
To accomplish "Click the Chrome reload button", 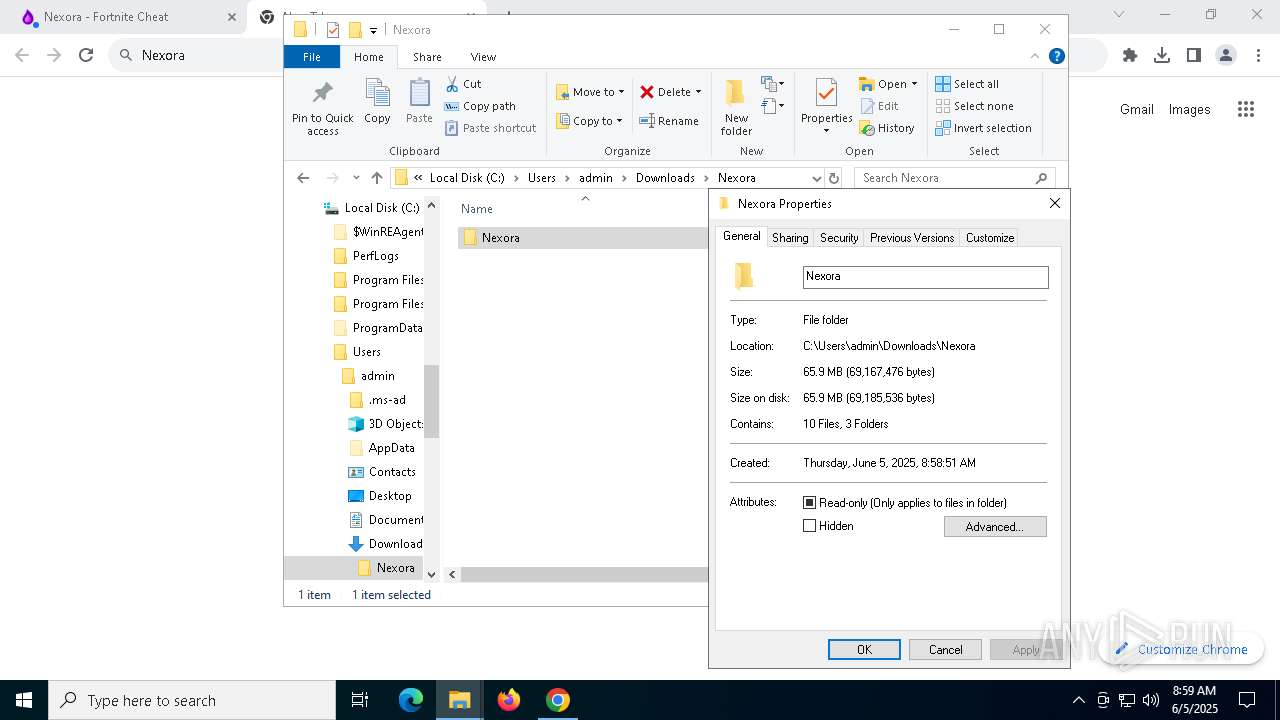I will click(86, 55).
